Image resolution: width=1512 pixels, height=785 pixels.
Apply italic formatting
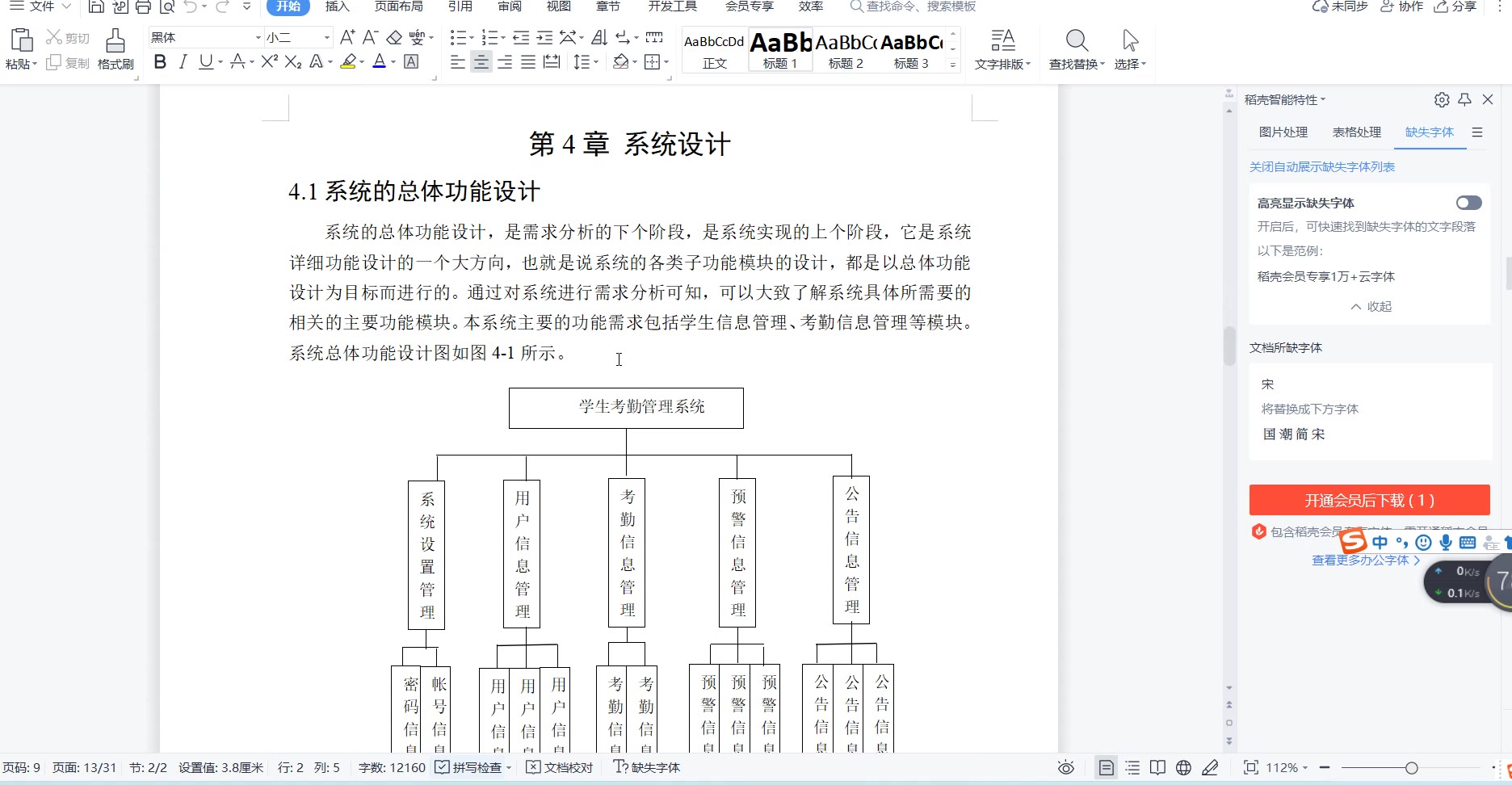[x=183, y=62]
